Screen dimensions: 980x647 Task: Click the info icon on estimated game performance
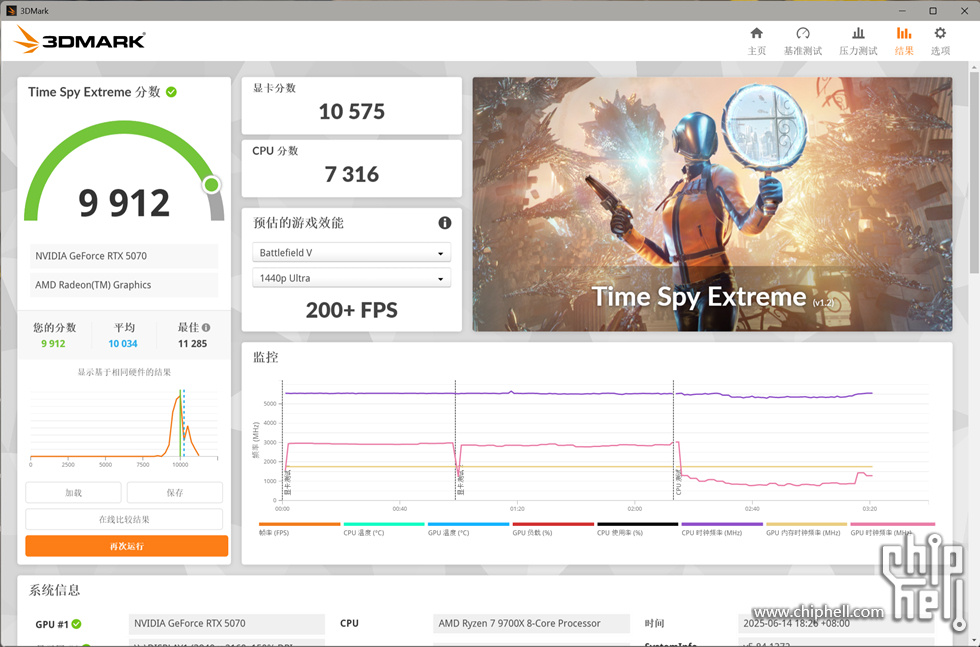coord(444,223)
